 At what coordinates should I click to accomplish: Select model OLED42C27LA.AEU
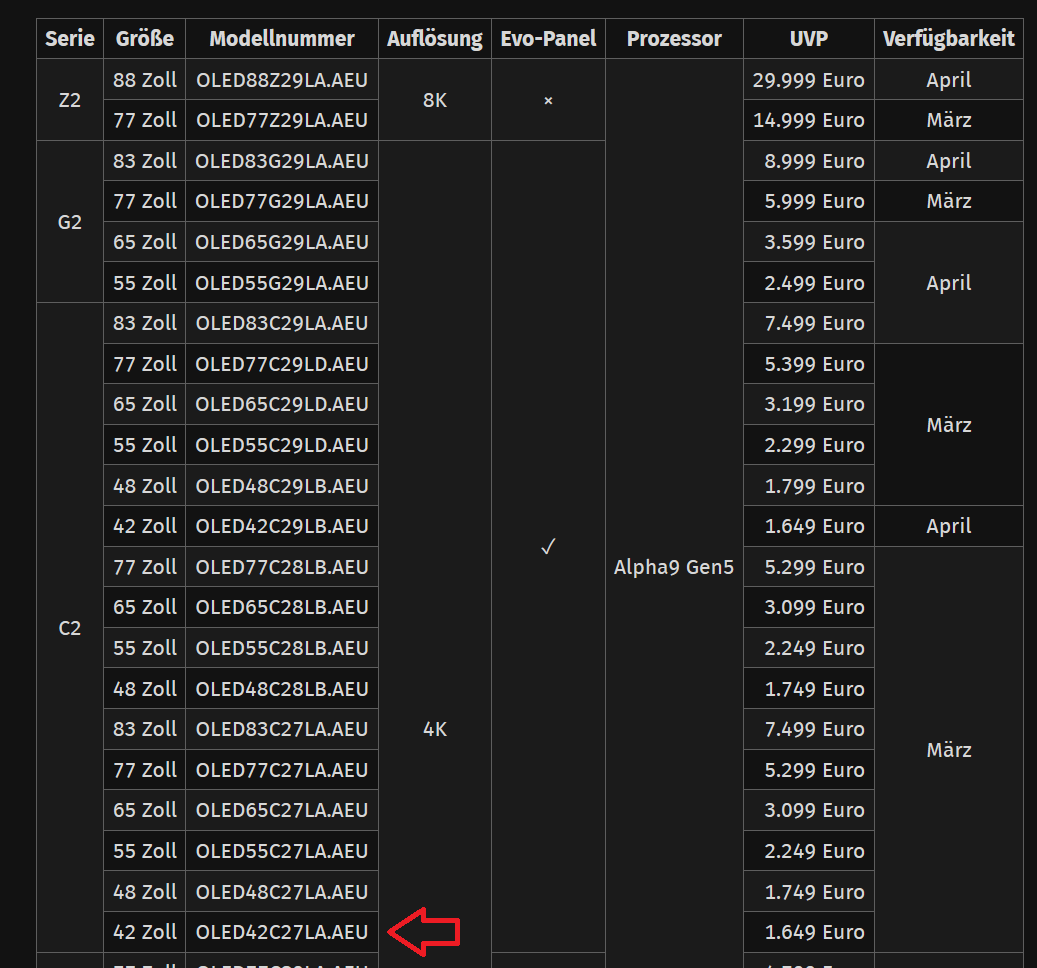click(281, 932)
